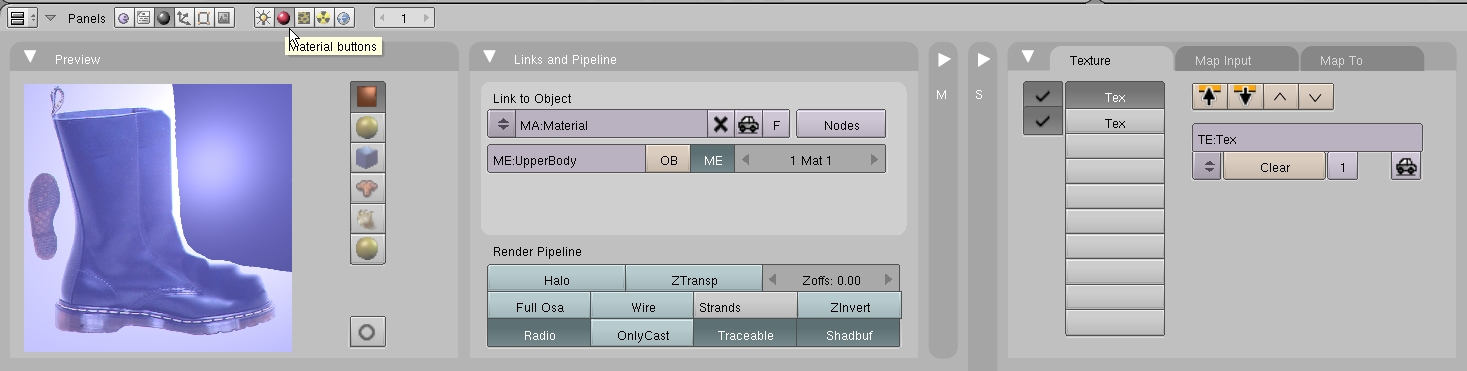
Task: Click the Clear texture button
Action: pos(1275,167)
